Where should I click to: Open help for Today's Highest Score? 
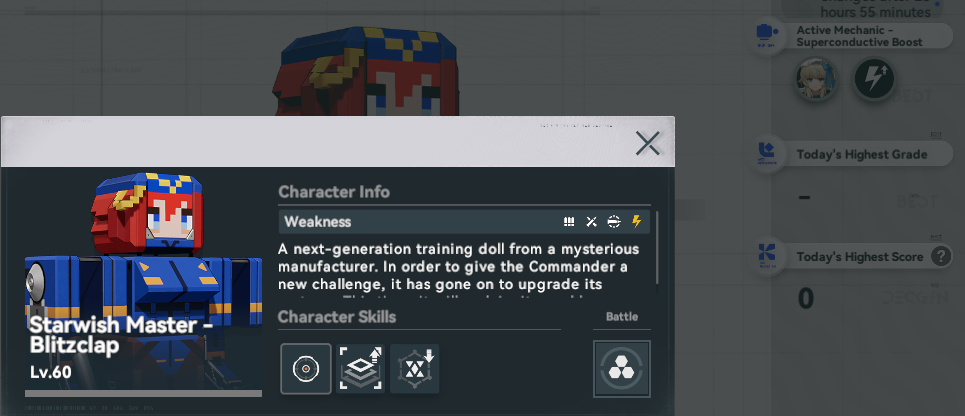point(941,256)
